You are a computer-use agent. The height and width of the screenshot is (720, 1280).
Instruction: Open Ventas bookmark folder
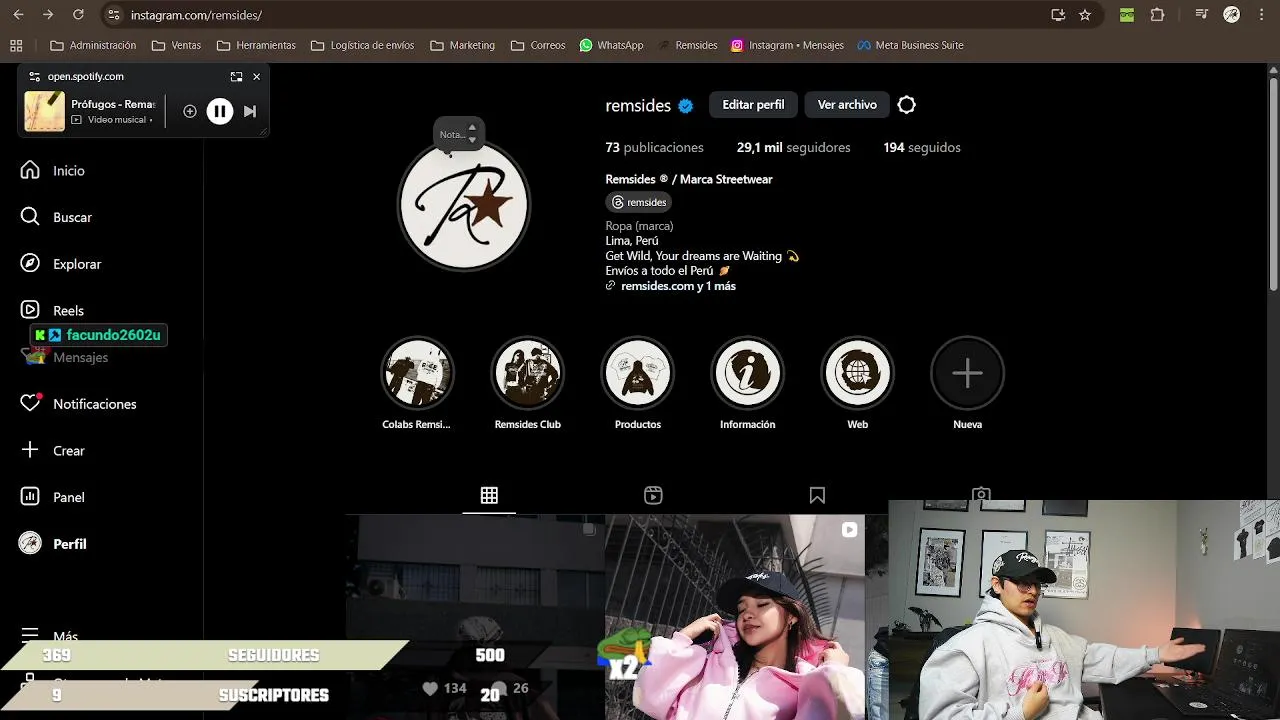click(176, 45)
